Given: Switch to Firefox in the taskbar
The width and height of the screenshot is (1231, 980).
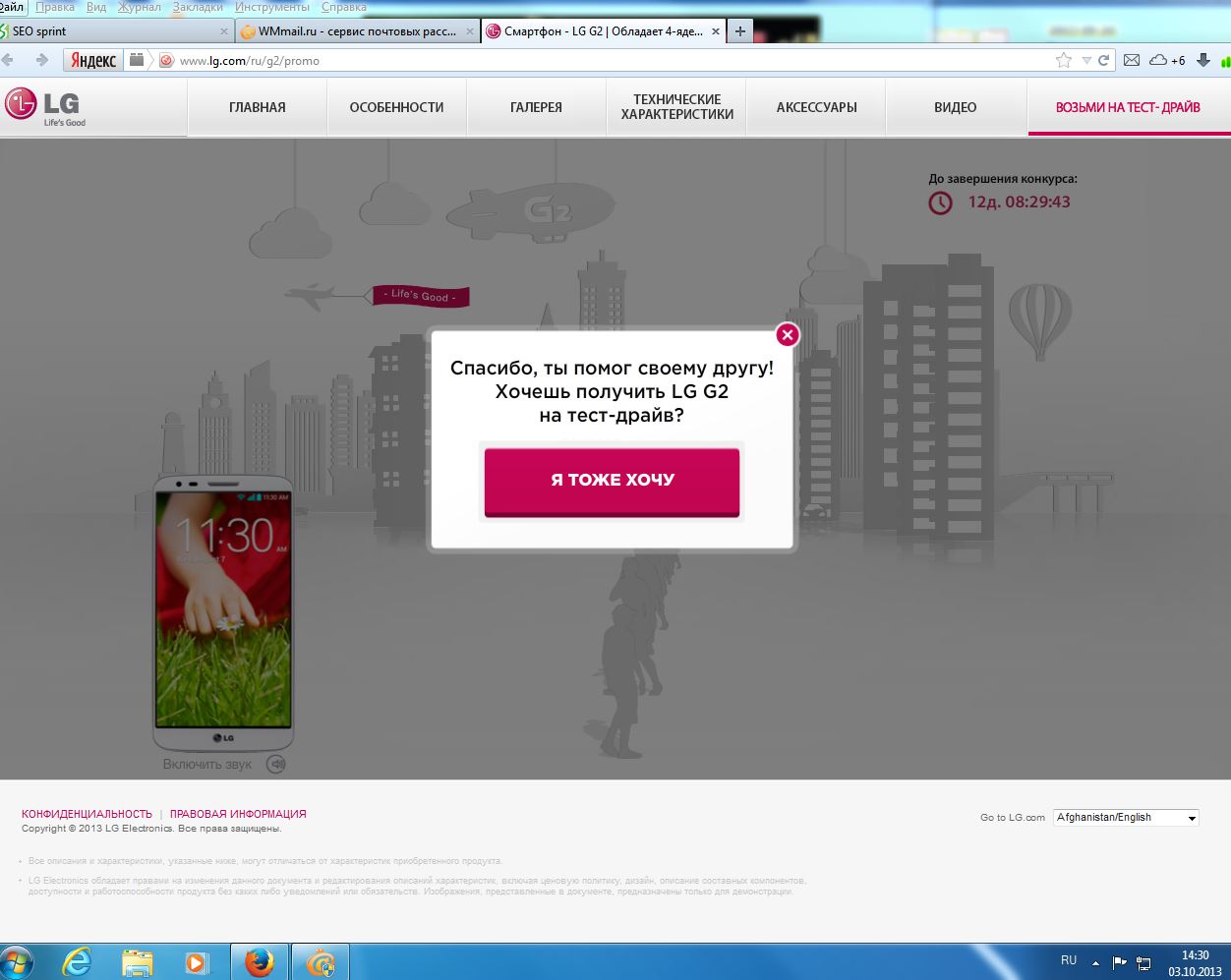Looking at the screenshot, I should click(x=260, y=961).
